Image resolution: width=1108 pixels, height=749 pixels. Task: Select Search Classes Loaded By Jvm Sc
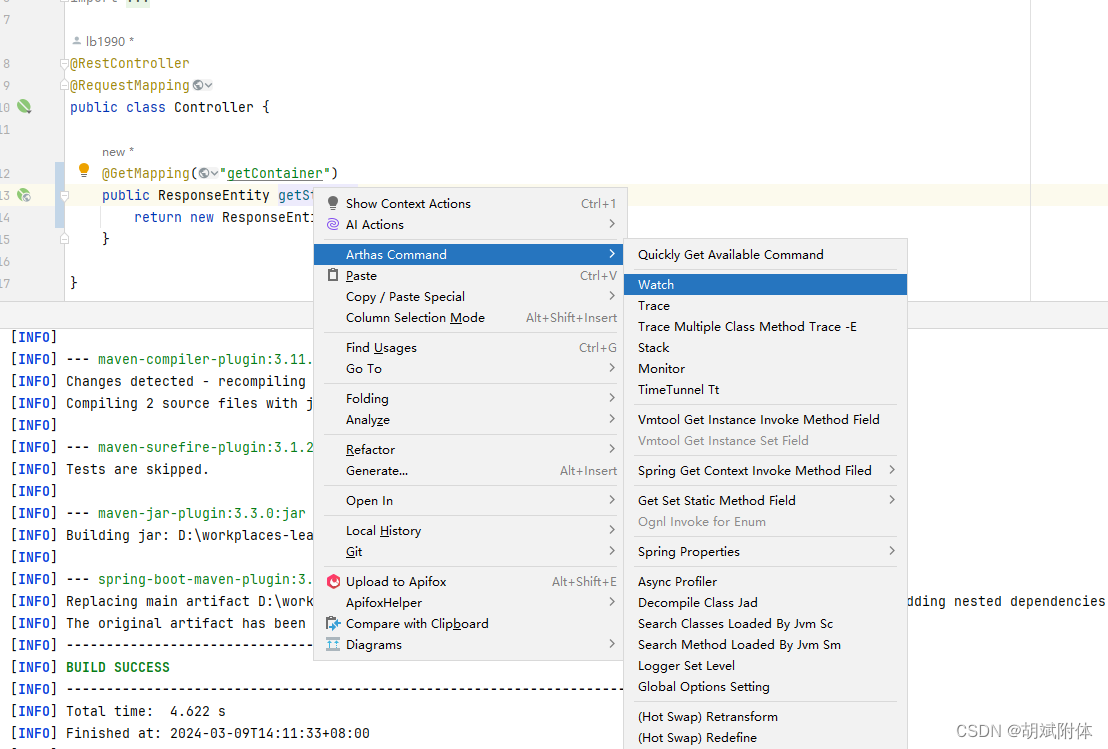765,624
